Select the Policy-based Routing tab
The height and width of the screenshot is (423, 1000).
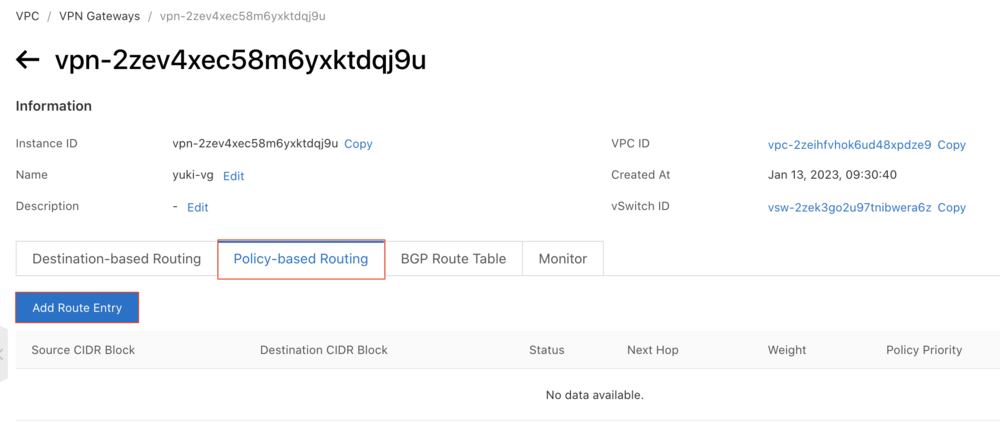[x=301, y=259]
